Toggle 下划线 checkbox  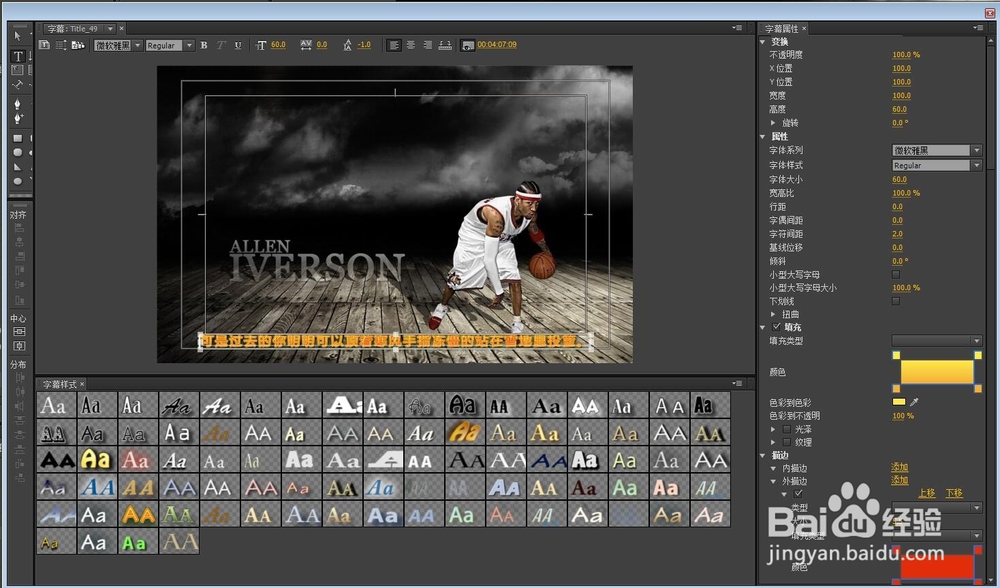(x=896, y=301)
